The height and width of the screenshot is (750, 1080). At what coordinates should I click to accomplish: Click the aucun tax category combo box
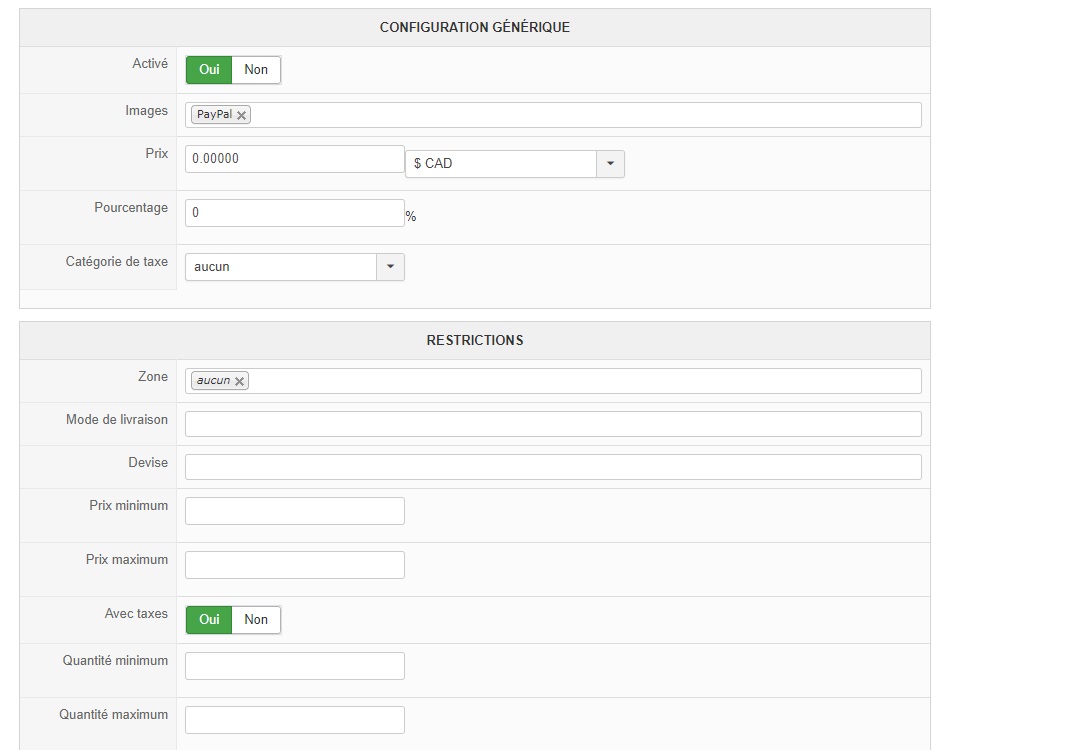(x=281, y=267)
